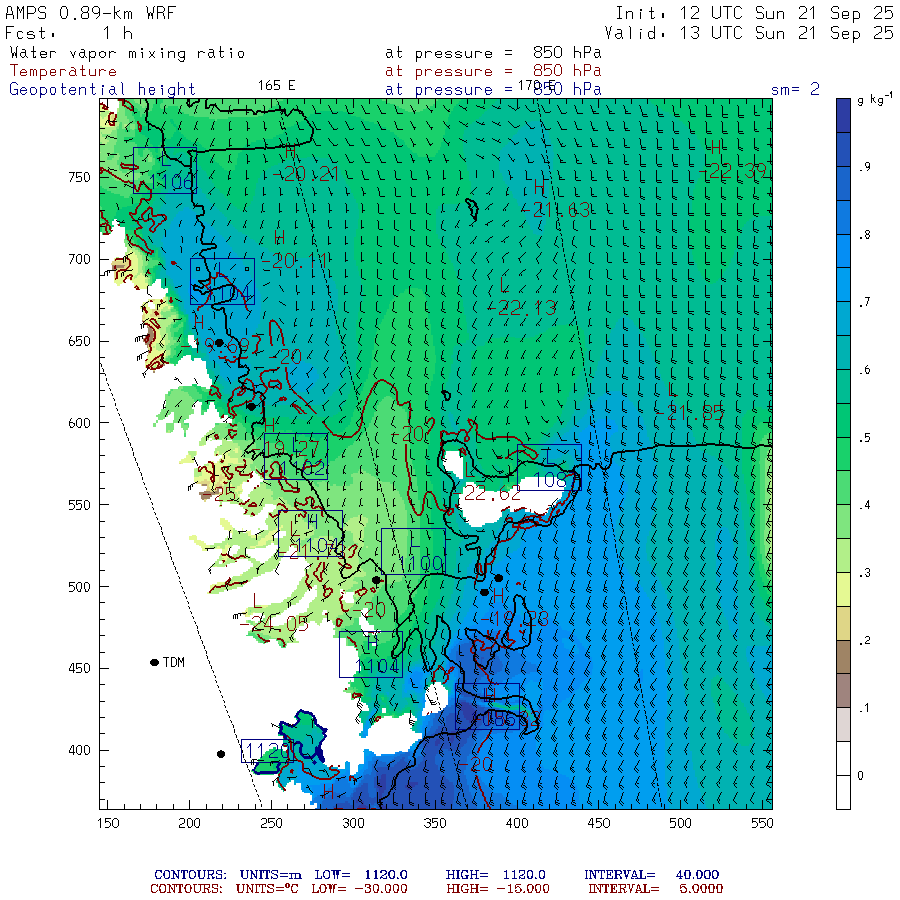Screen dimensions: 900x900
Task: Click the red 'LOW= -30.000' contour text
Action: [x=359, y=889]
